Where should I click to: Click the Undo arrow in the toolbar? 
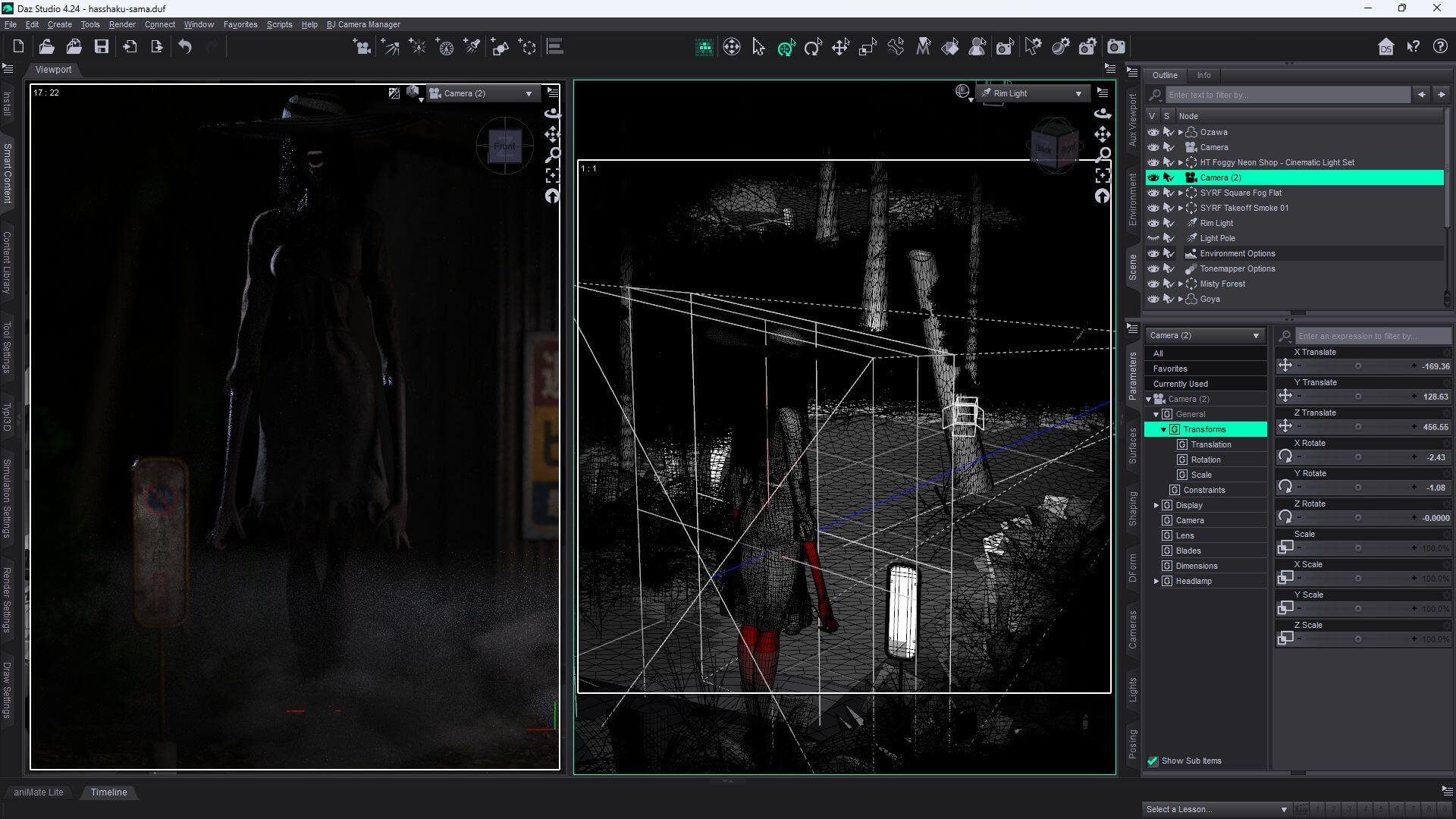click(x=185, y=47)
